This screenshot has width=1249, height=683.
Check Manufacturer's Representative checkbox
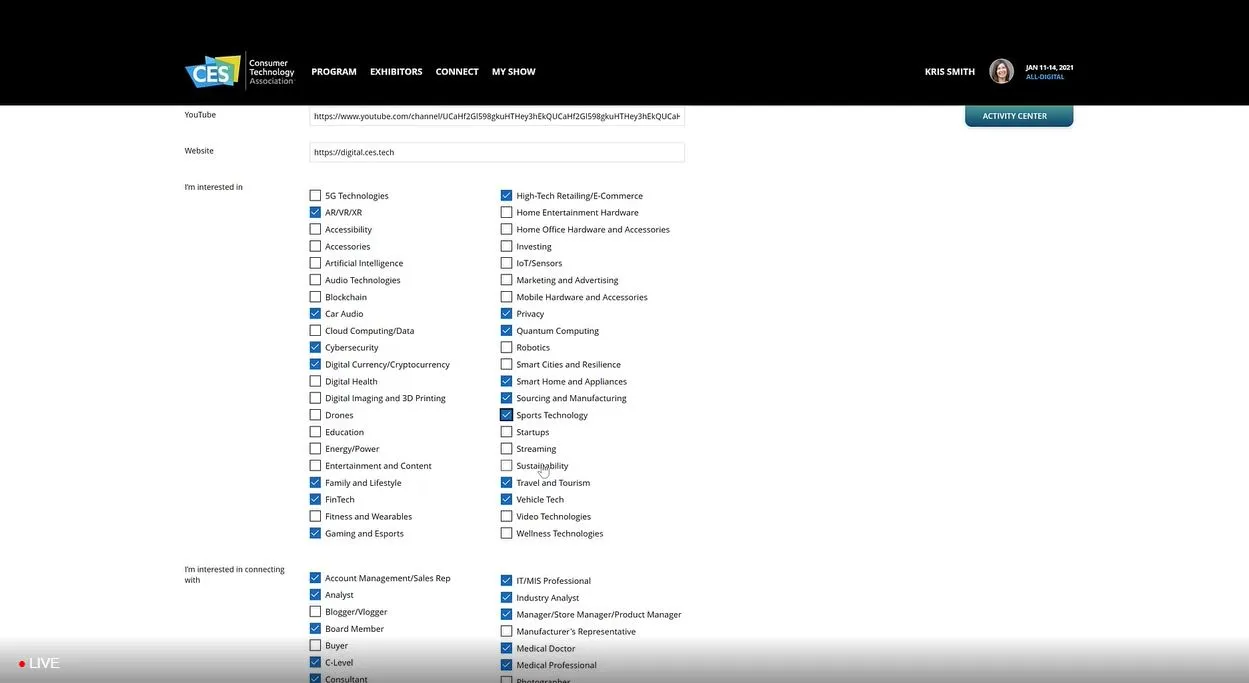[x=506, y=631]
